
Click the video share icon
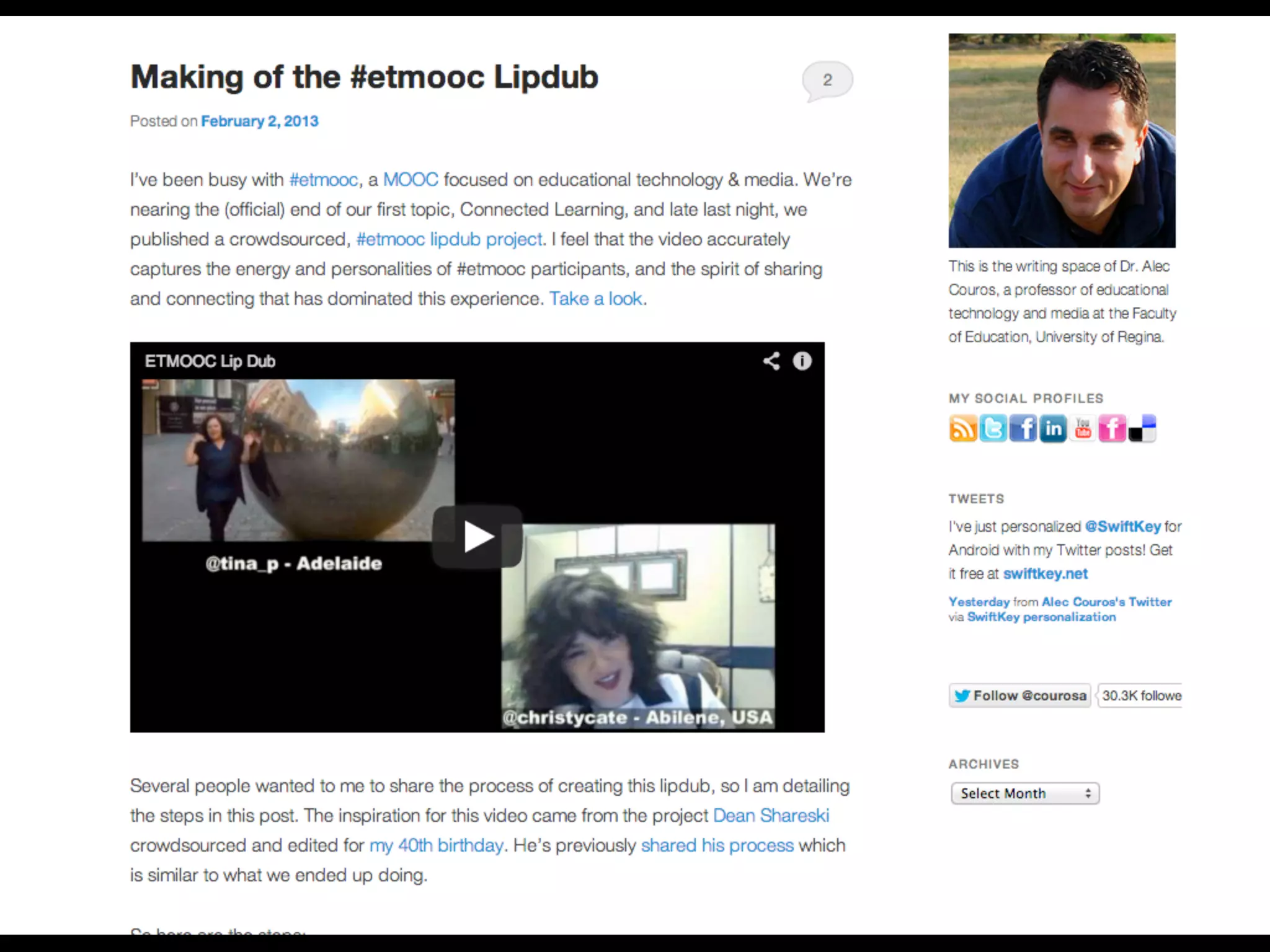(x=771, y=361)
